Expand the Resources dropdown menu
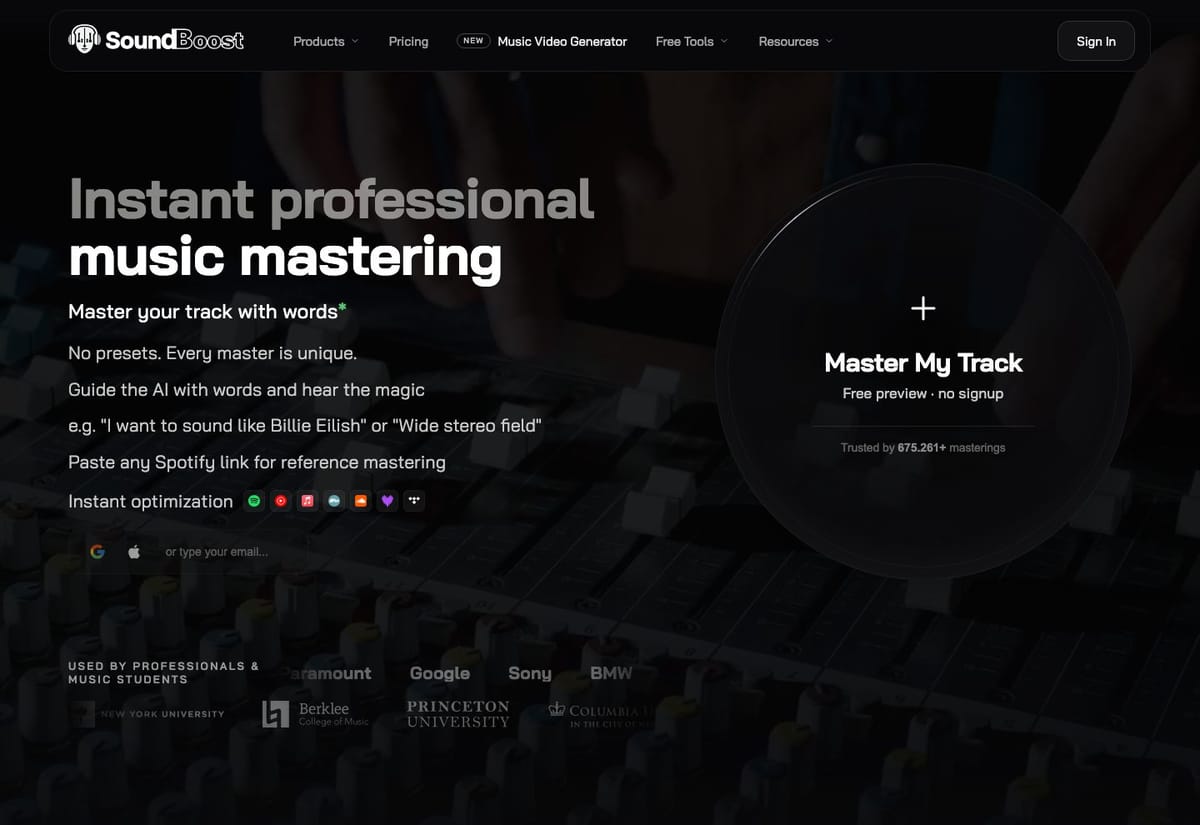 tap(796, 41)
